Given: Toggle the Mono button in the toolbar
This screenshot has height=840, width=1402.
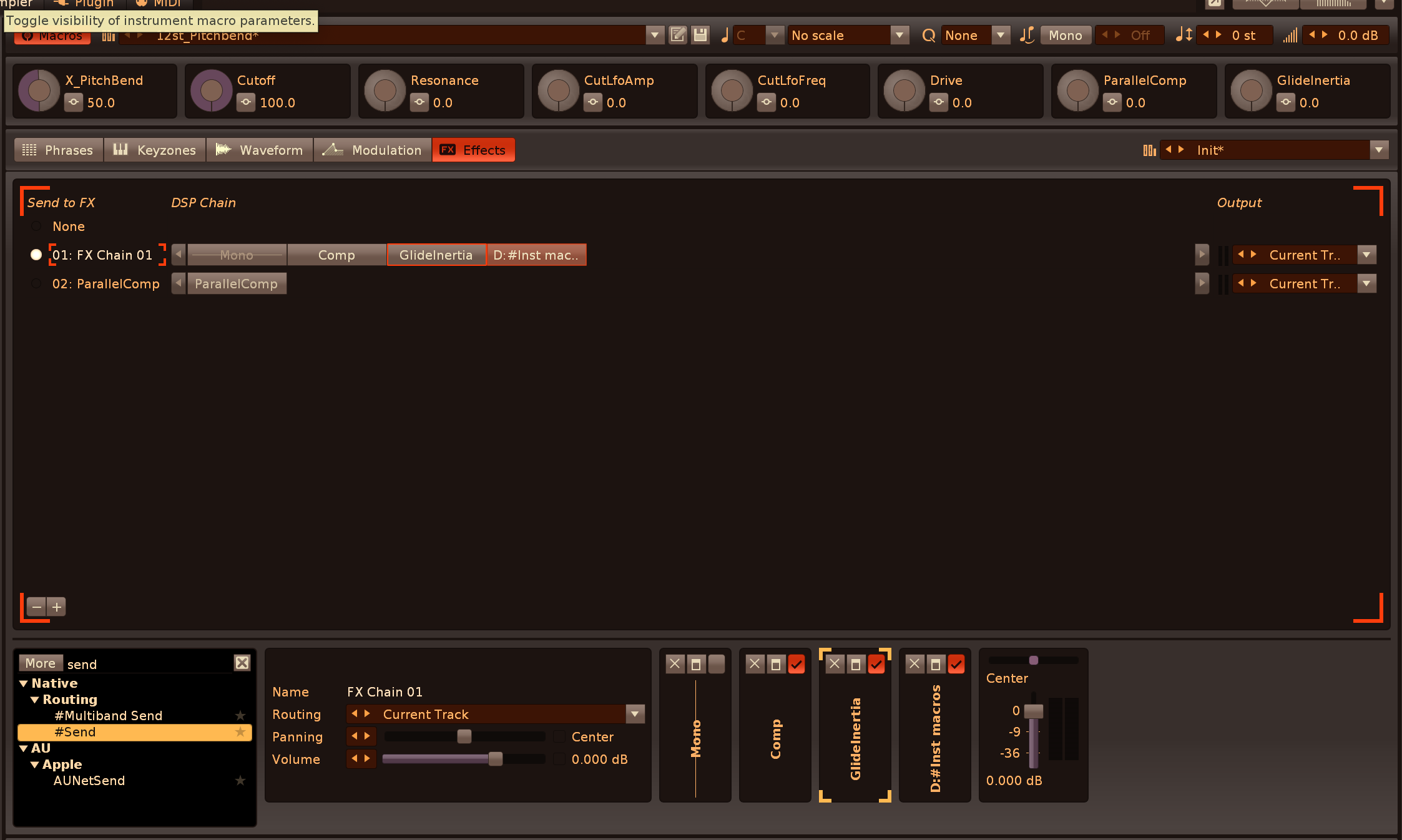Looking at the screenshot, I should 1065,35.
